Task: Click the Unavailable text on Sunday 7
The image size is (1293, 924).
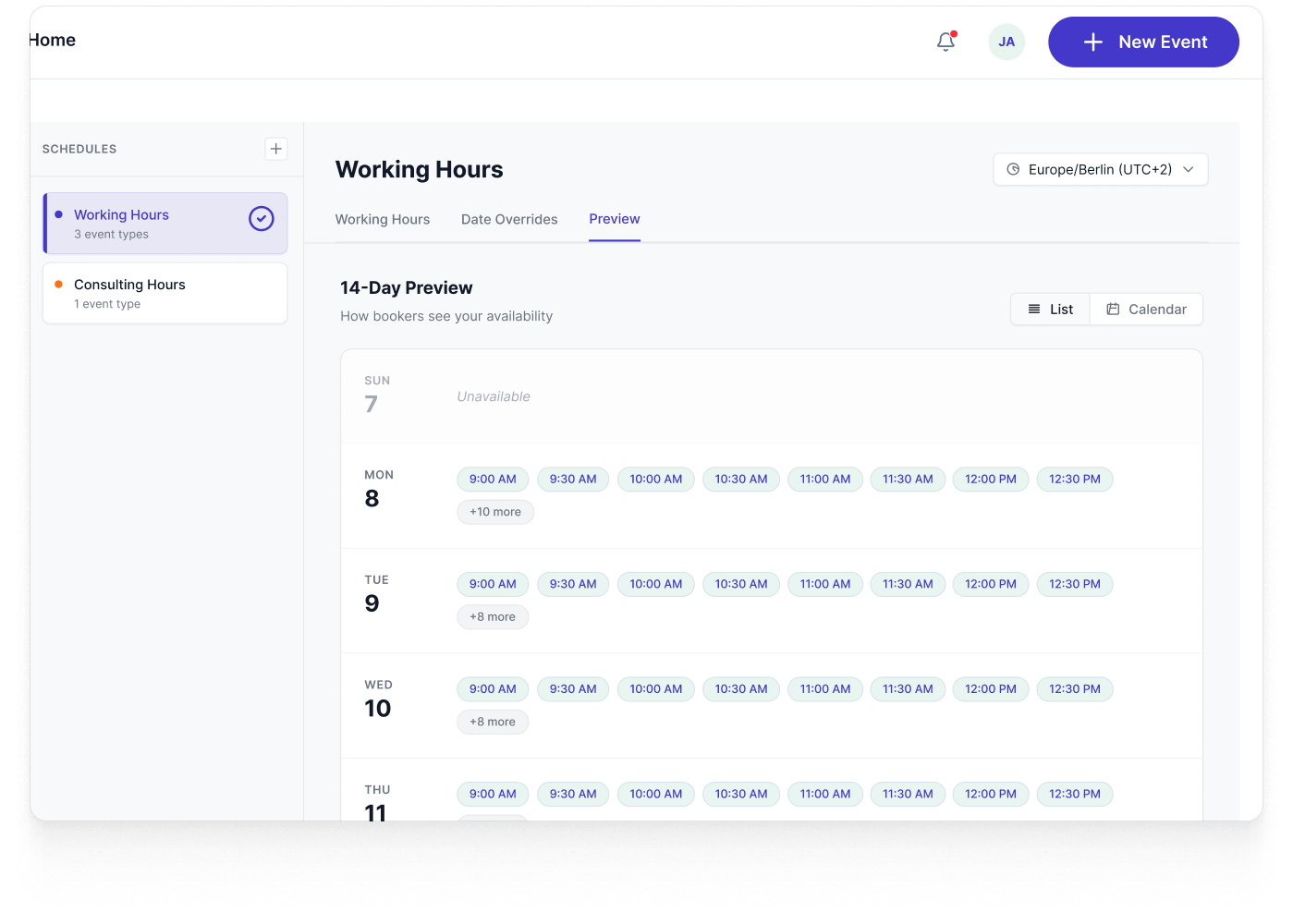Action: pyautogui.click(x=494, y=396)
